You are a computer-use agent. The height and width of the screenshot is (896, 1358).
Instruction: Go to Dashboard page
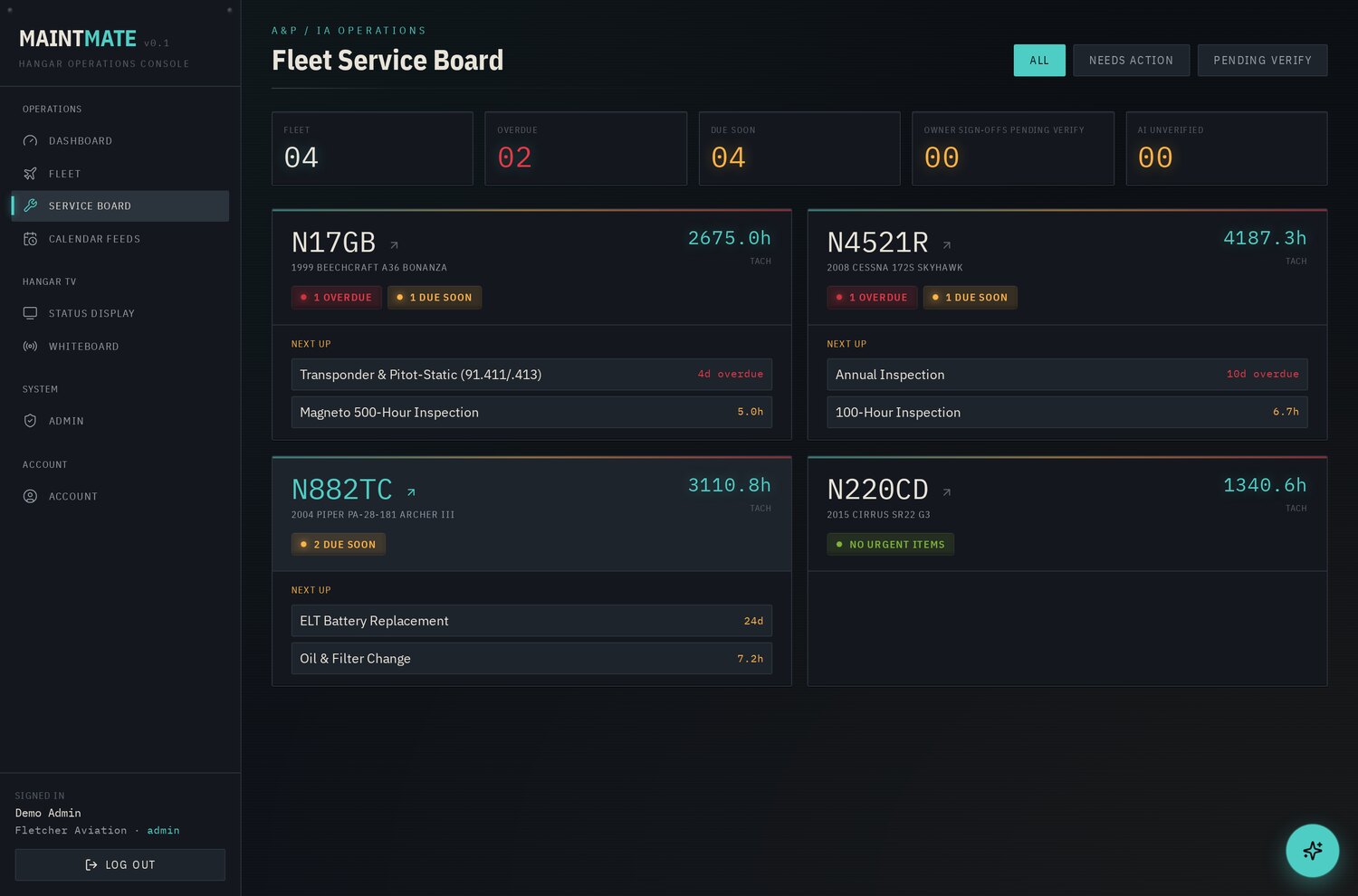point(120,140)
